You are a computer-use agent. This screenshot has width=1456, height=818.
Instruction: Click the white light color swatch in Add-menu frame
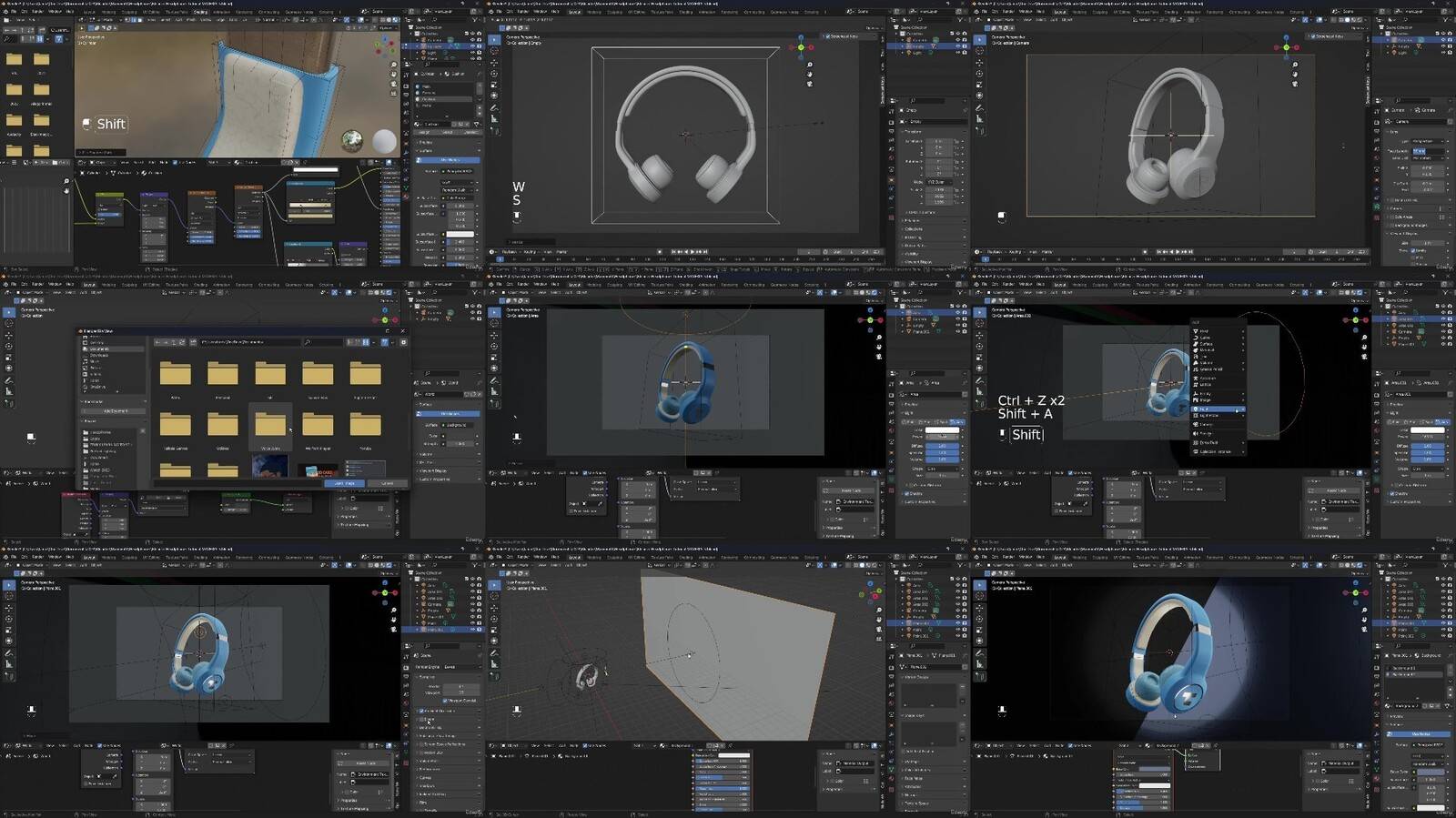pyautogui.click(x=1428, y=430)
